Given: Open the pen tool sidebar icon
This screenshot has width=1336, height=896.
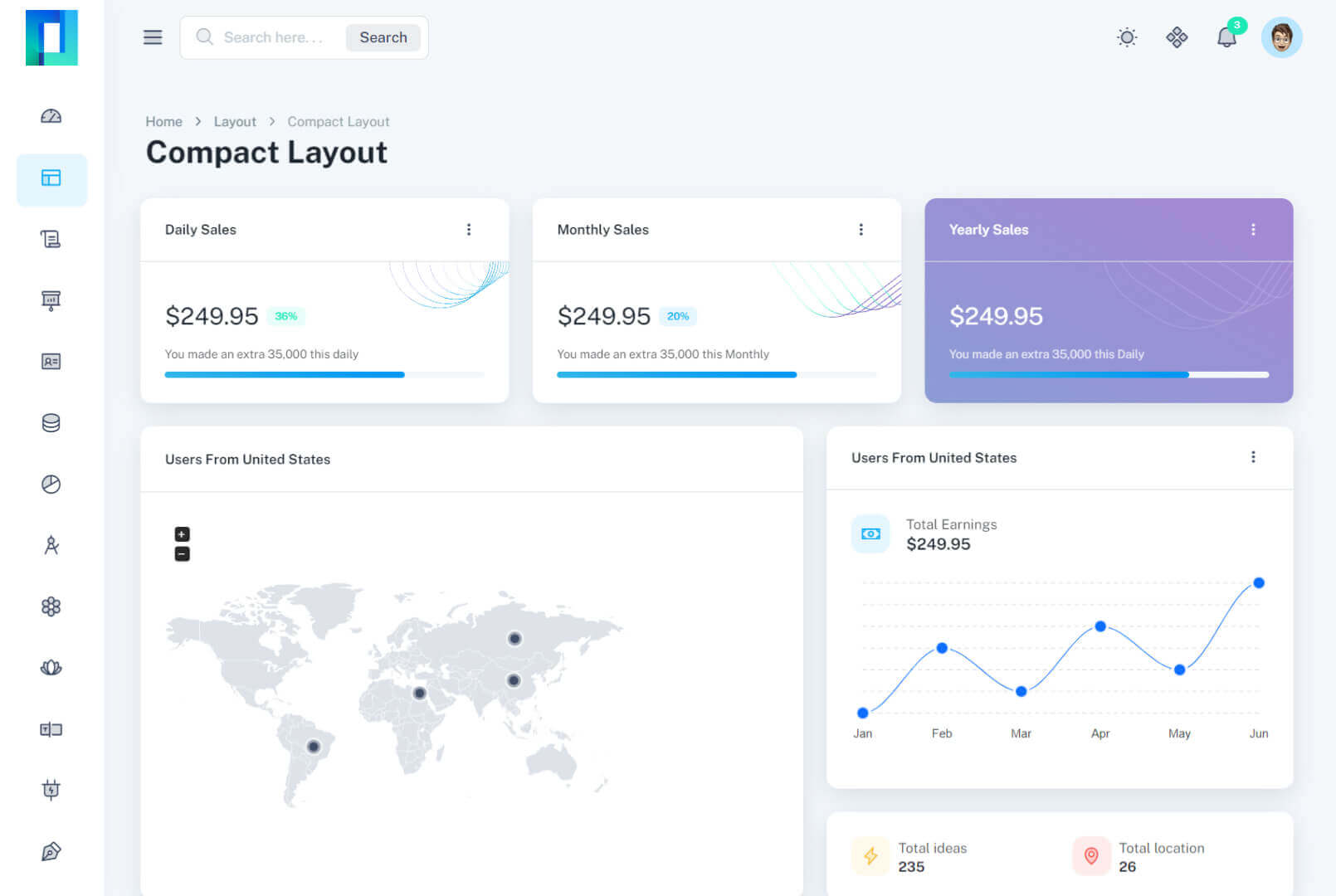Looking at the screenshot, I should (51, 852).
